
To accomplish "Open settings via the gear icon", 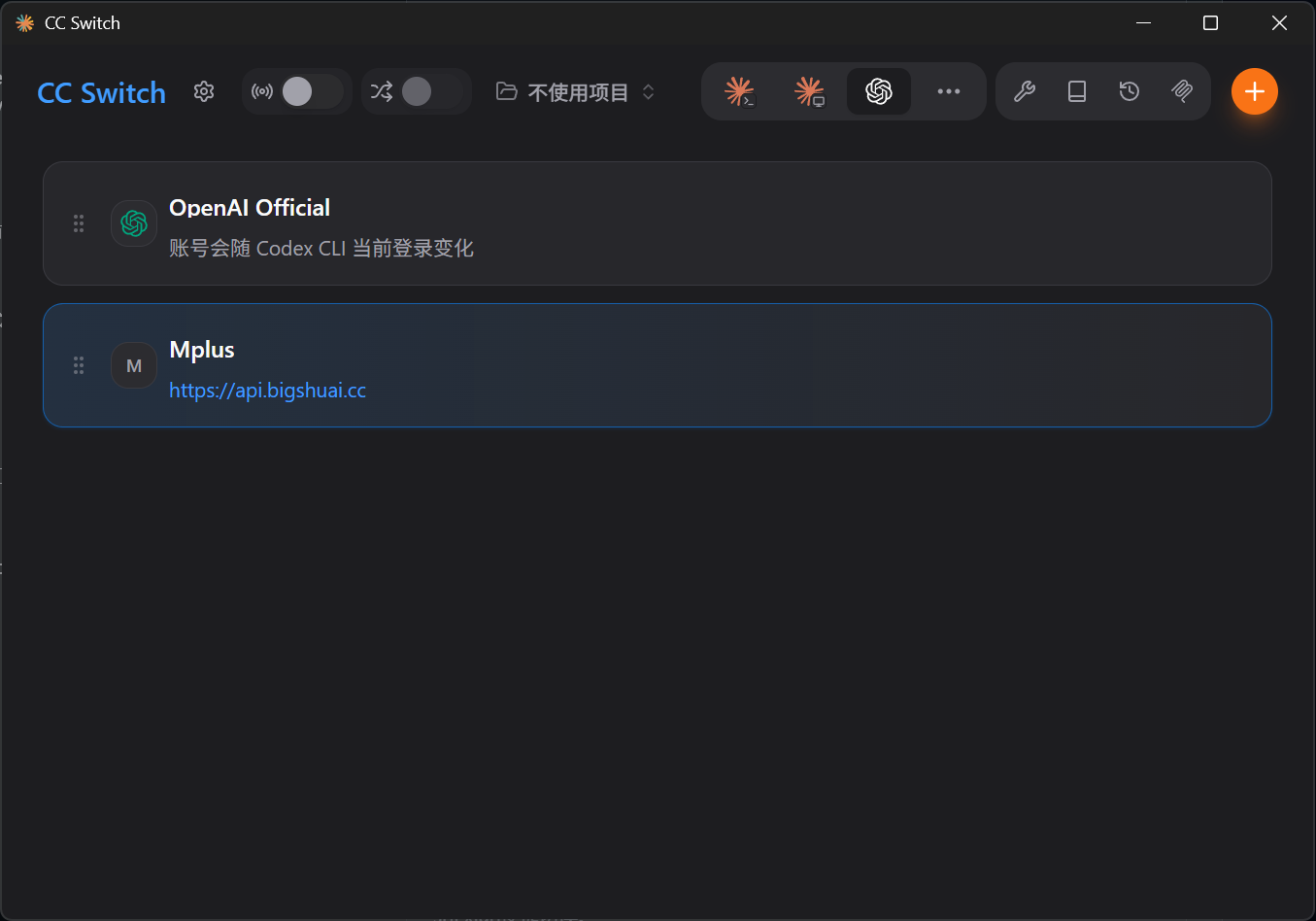I will coord(204,91).
